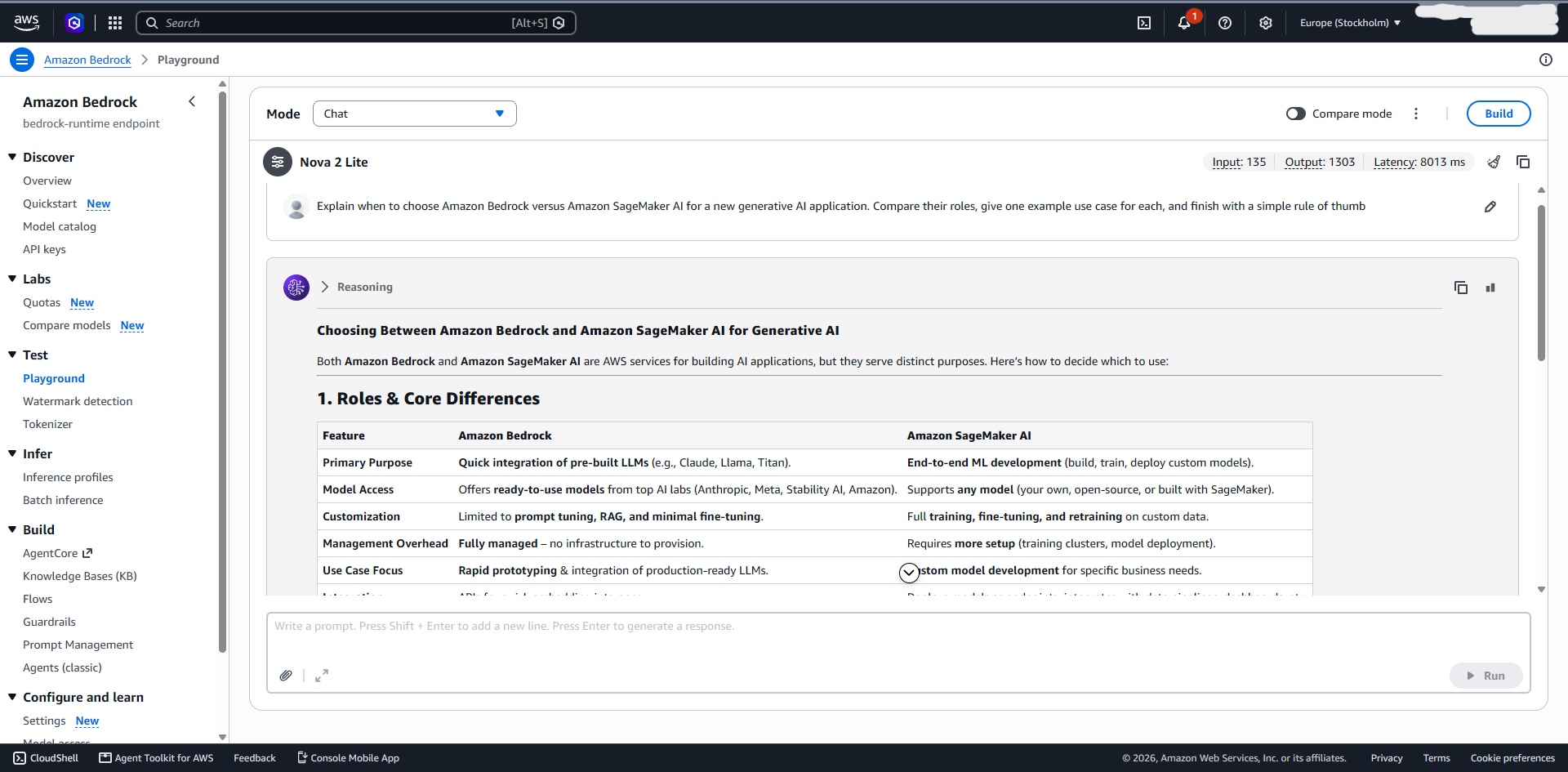Enable Compare mode toggle
Viewport: 1568px width, 772px height.
[1296, 114]
